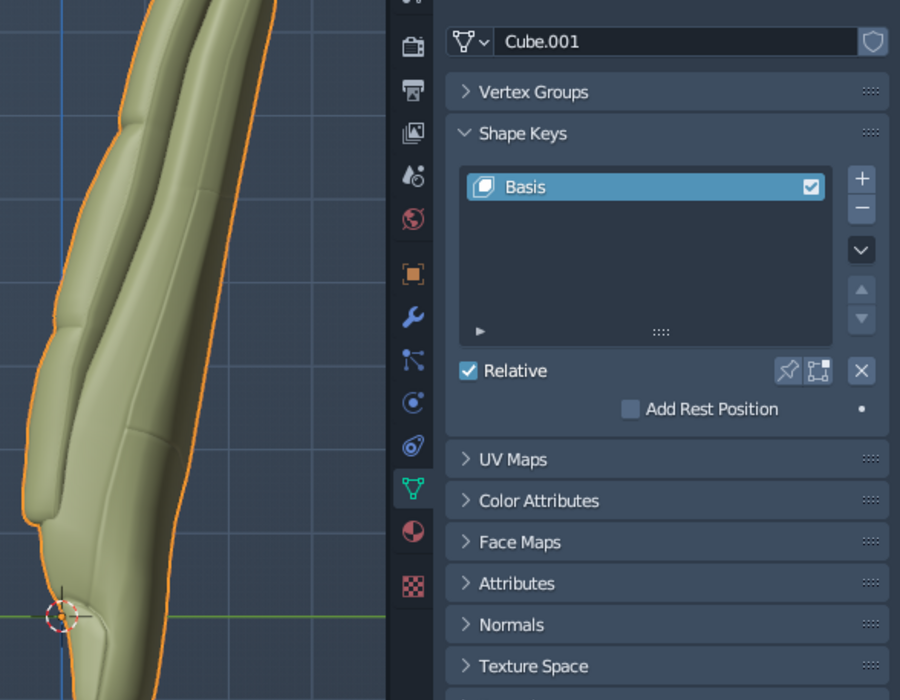Open the Object Data mesh tab
This screenshot has width=900, height=700.
[413, 488]
